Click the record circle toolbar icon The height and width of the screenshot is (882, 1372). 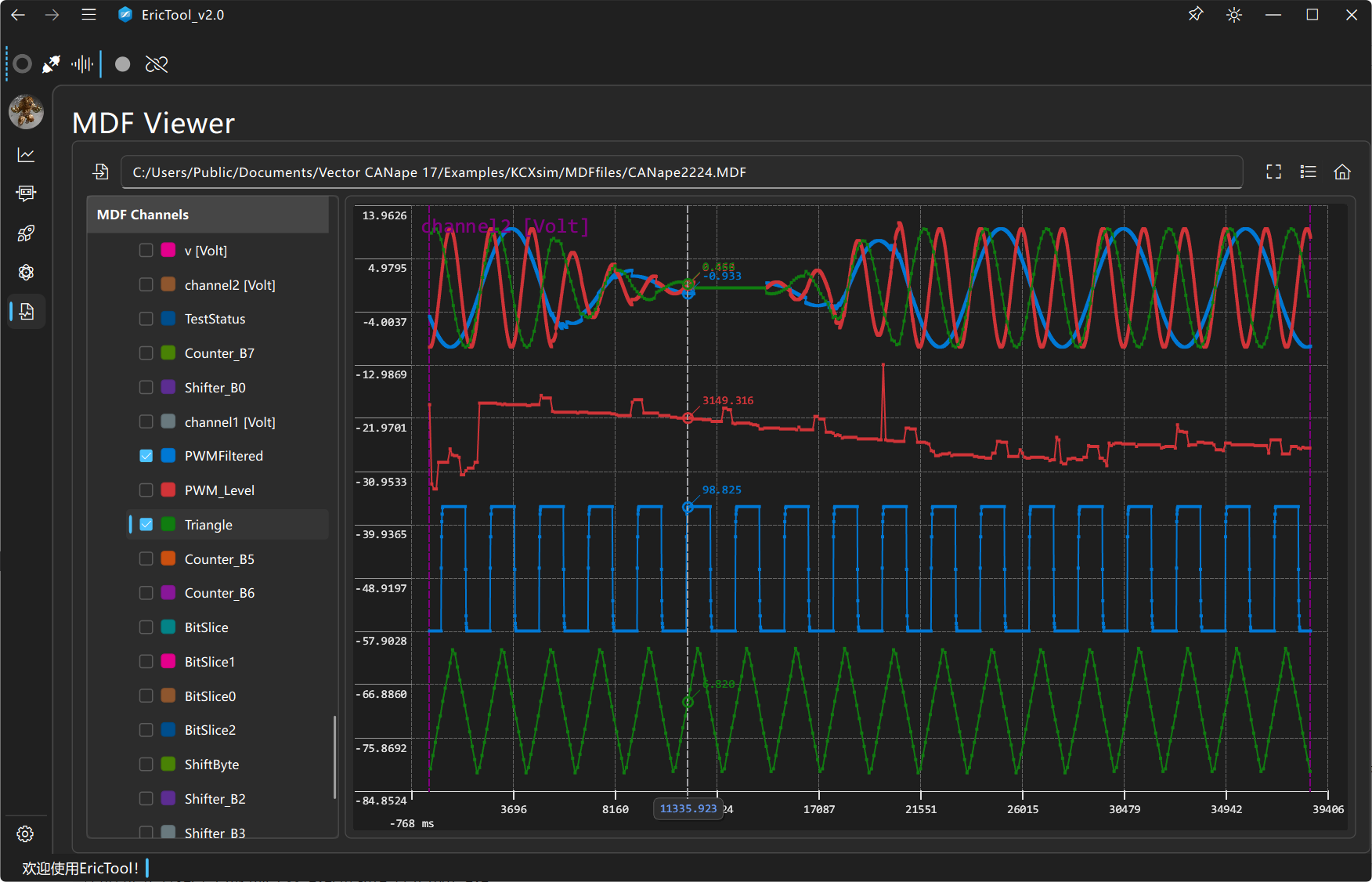122,64
